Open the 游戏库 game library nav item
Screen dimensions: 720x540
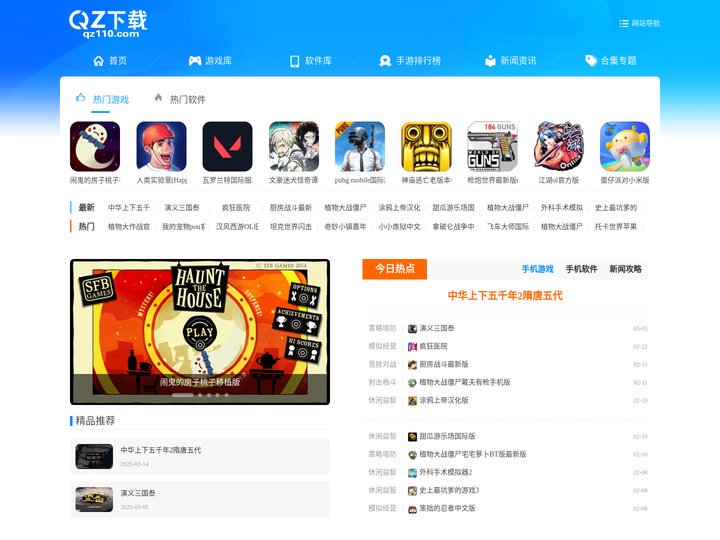pos(210,61)
